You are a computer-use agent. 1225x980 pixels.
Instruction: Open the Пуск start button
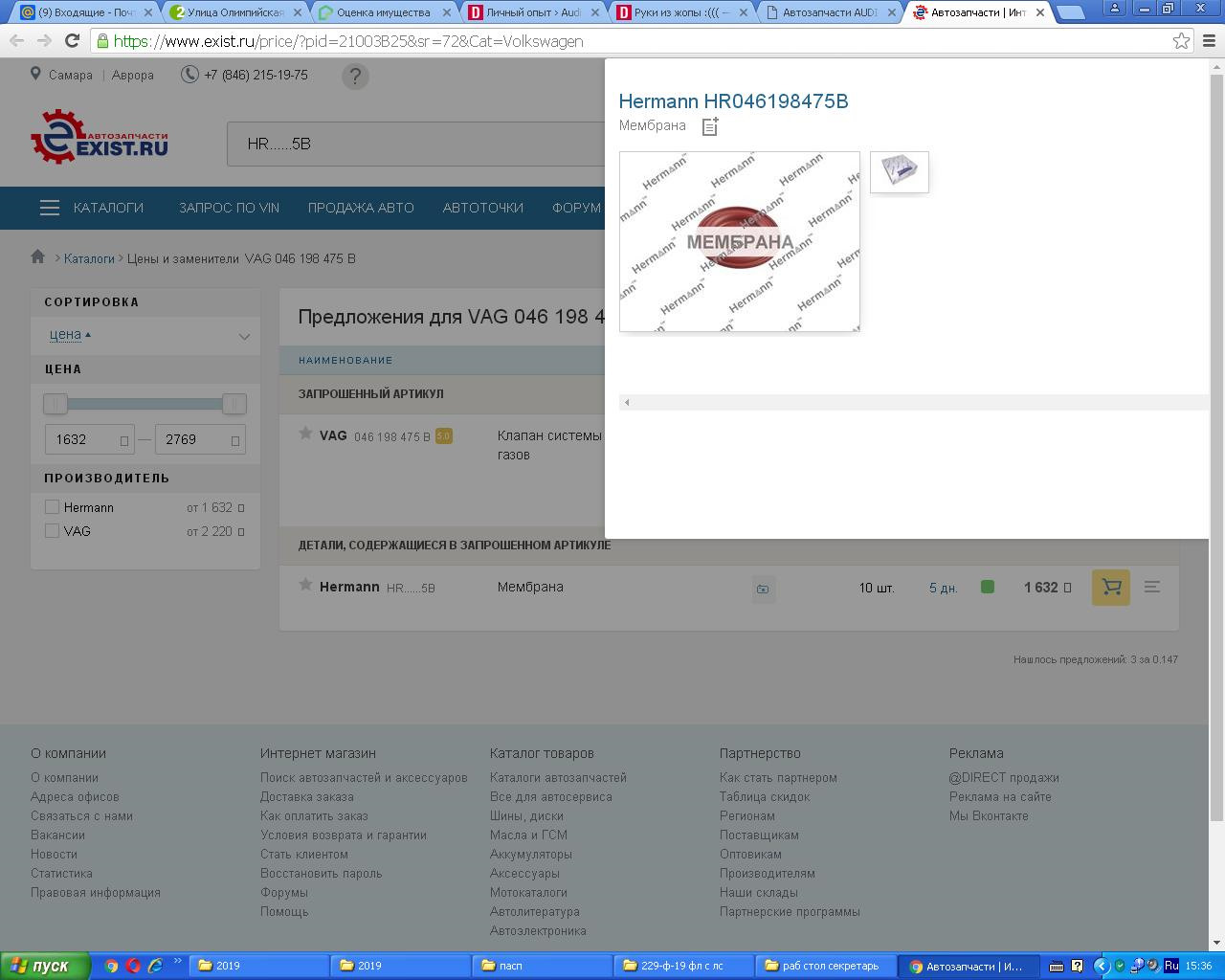tap(45, 966)
